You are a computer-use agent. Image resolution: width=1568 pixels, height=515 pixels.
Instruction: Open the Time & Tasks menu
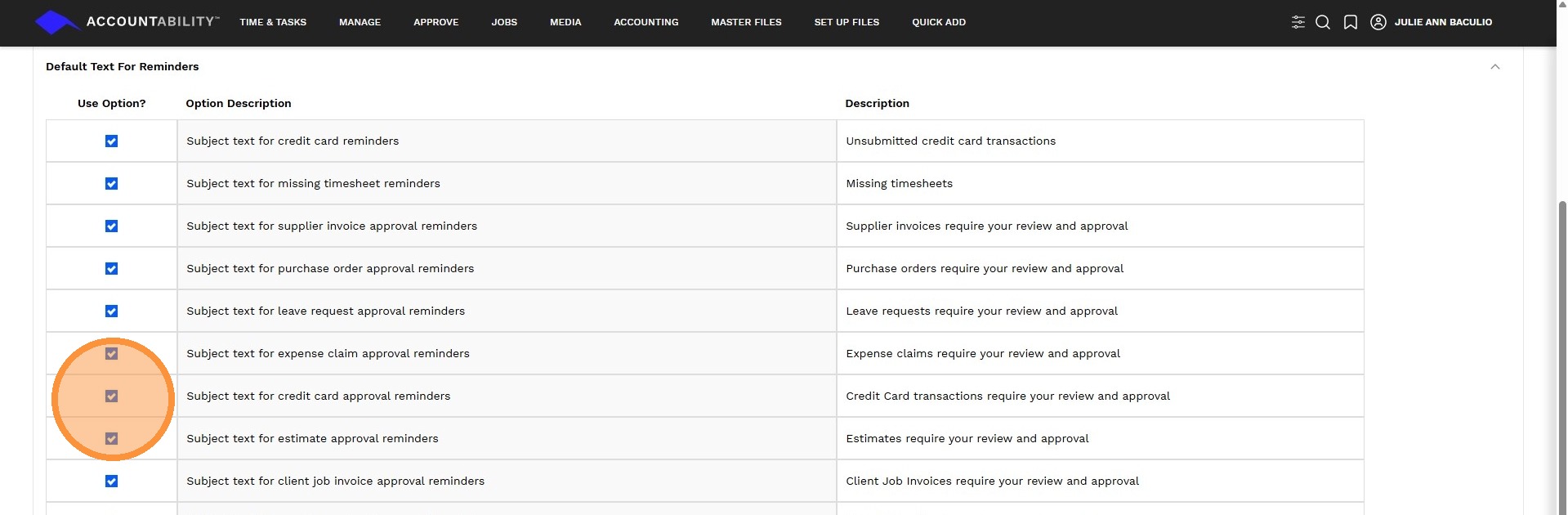coord(273,22)
